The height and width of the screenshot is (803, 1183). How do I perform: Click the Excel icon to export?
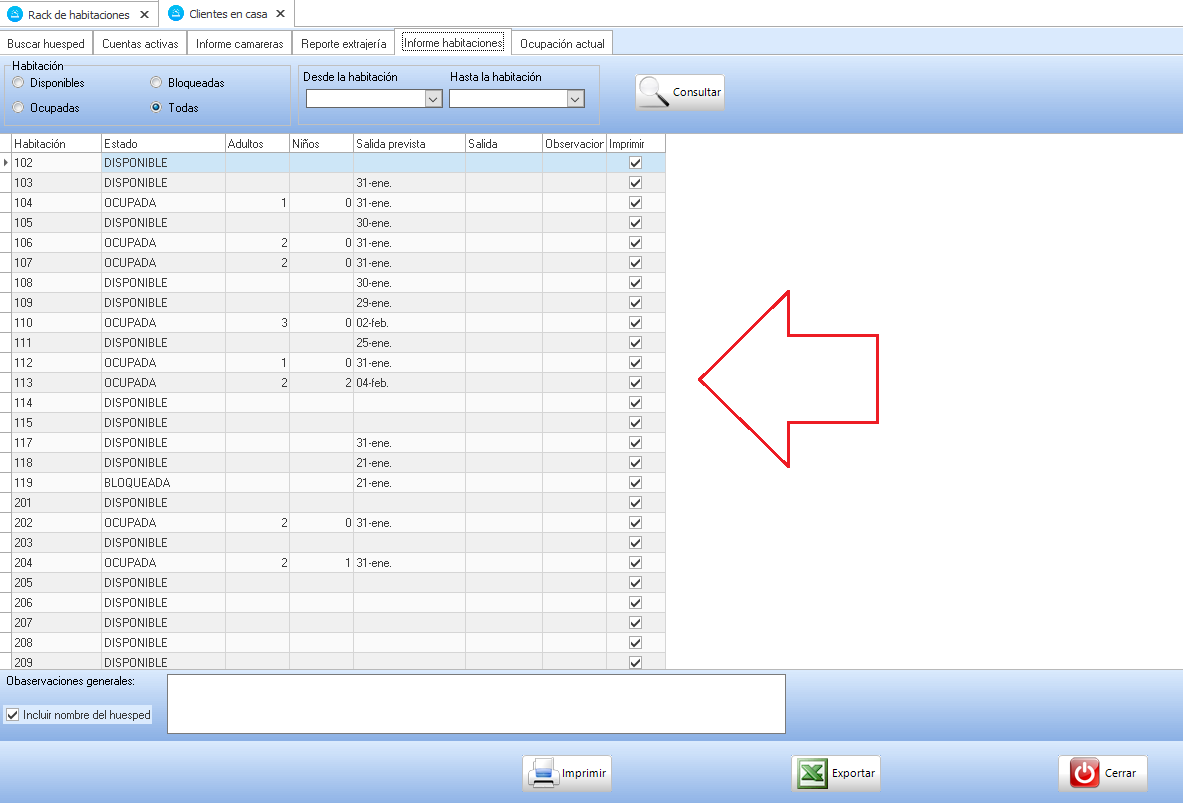point(813,773)
